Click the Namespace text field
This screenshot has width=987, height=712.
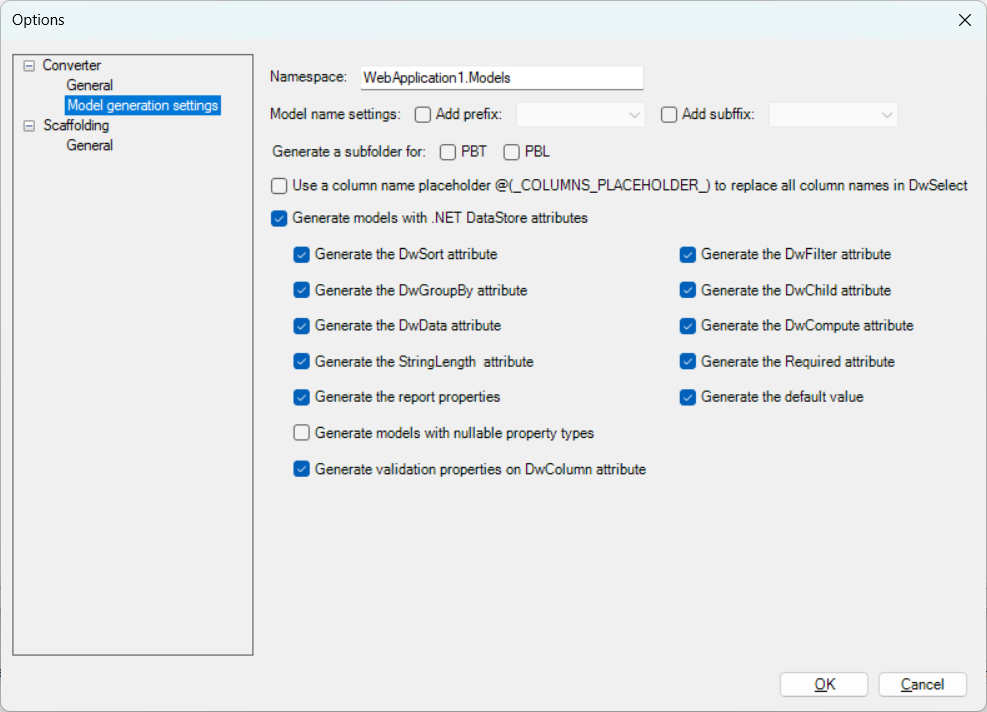[x=500, y=78]
